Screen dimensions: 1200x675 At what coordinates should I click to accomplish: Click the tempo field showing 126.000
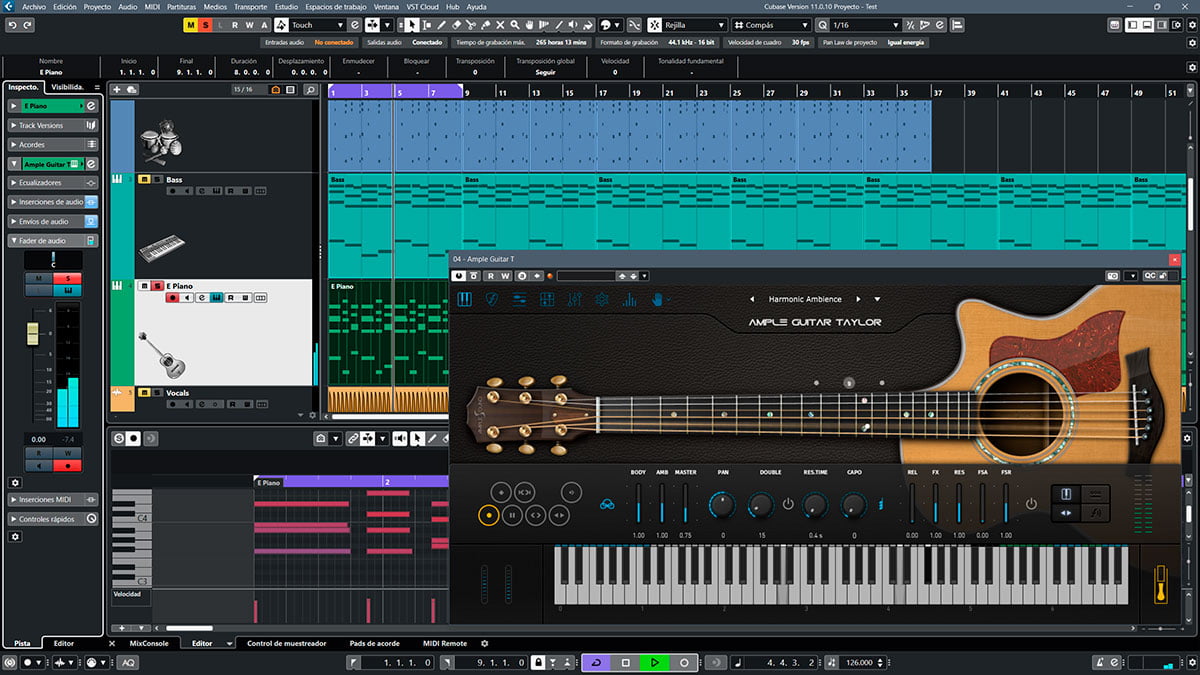pos(858,663)
